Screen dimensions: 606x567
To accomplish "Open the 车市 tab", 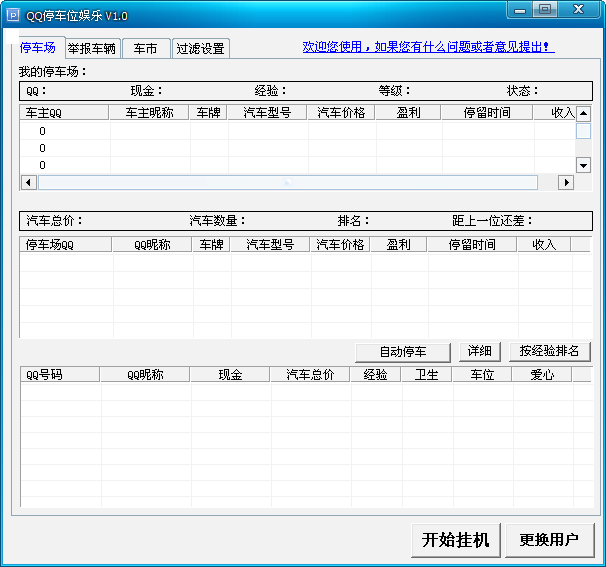I will [146, 48].
